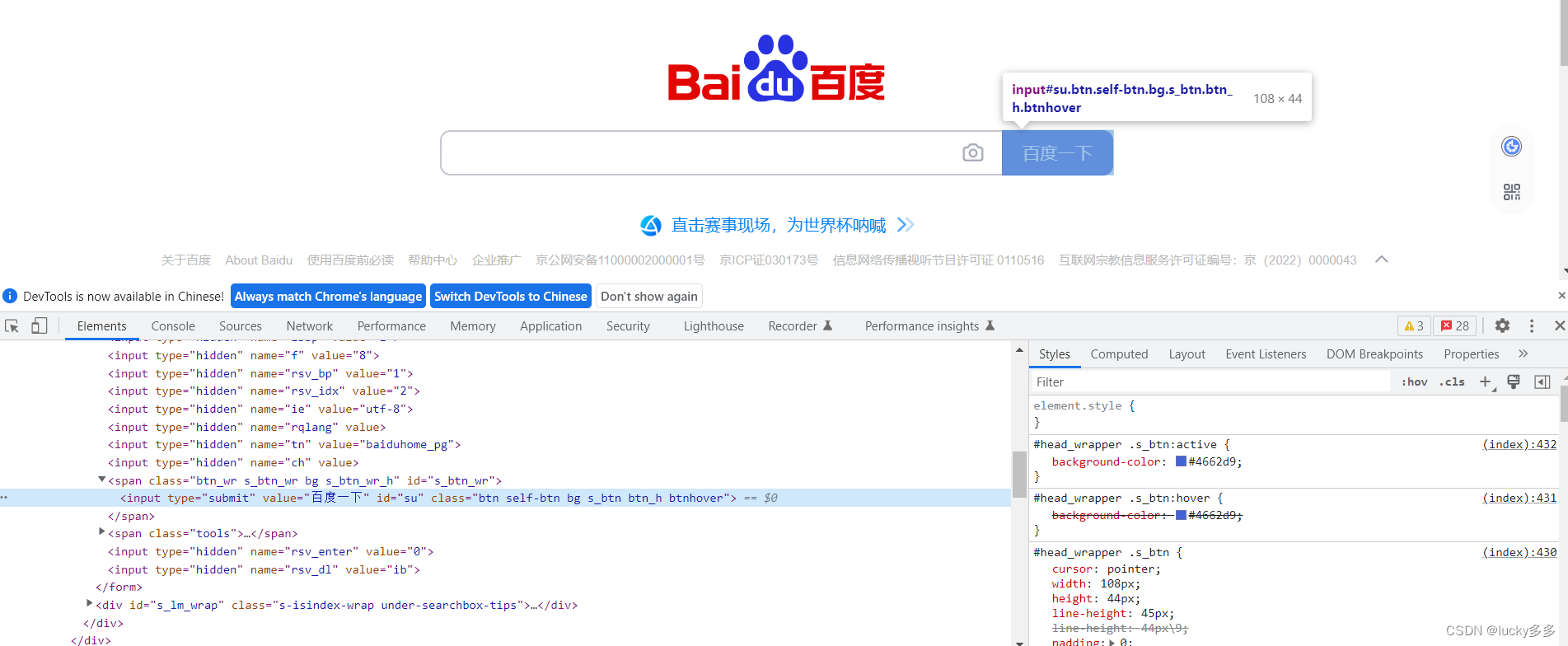
Task: Open the Performance insights tab
Action: point(929,326)
